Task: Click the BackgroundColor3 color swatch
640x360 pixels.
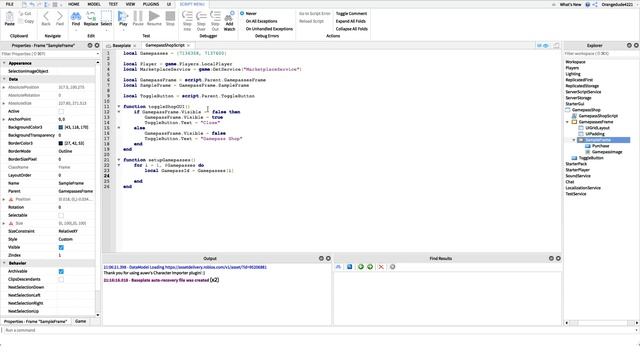Action: (61, 127)
